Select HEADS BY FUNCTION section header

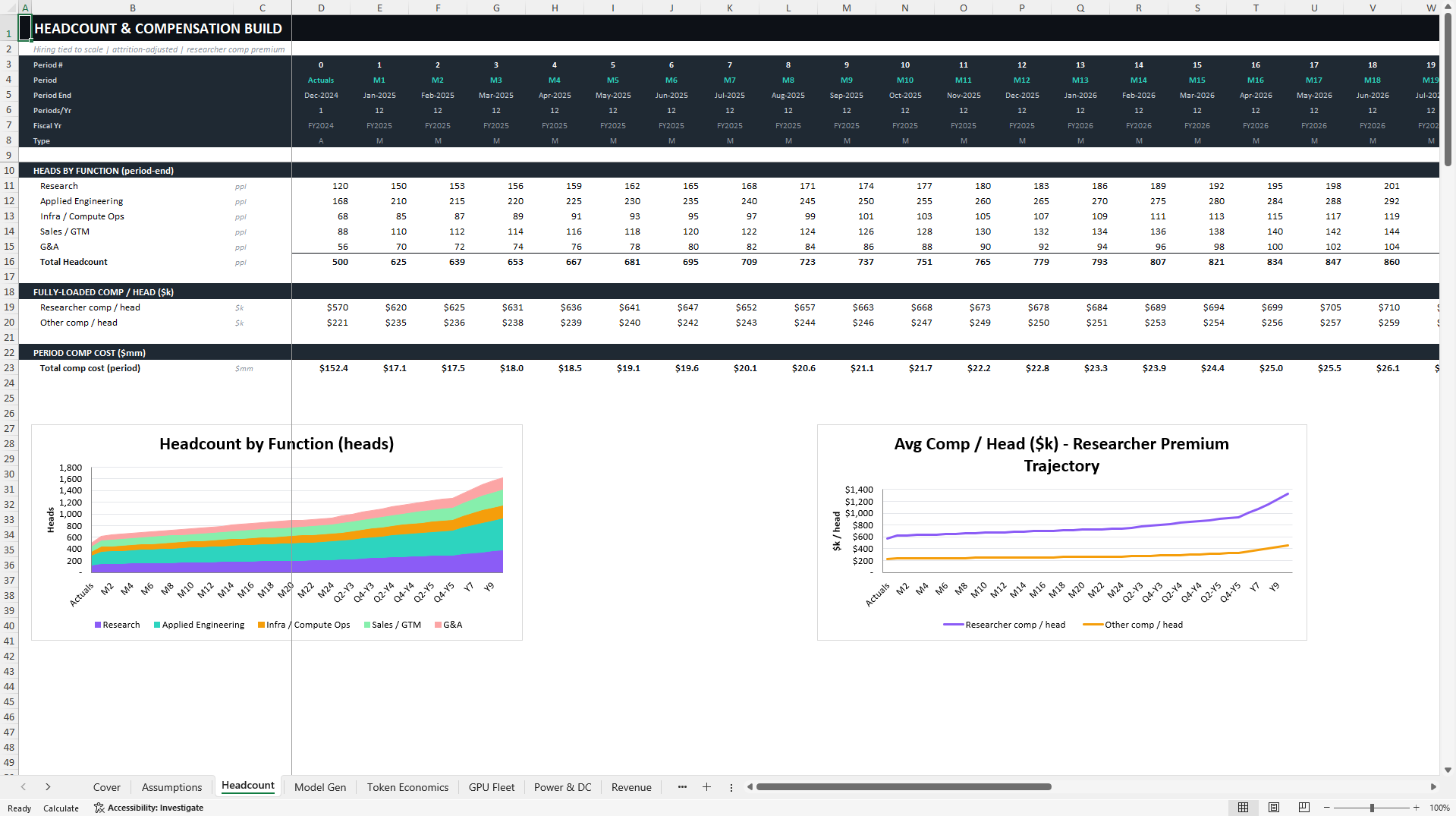(103, 171)
